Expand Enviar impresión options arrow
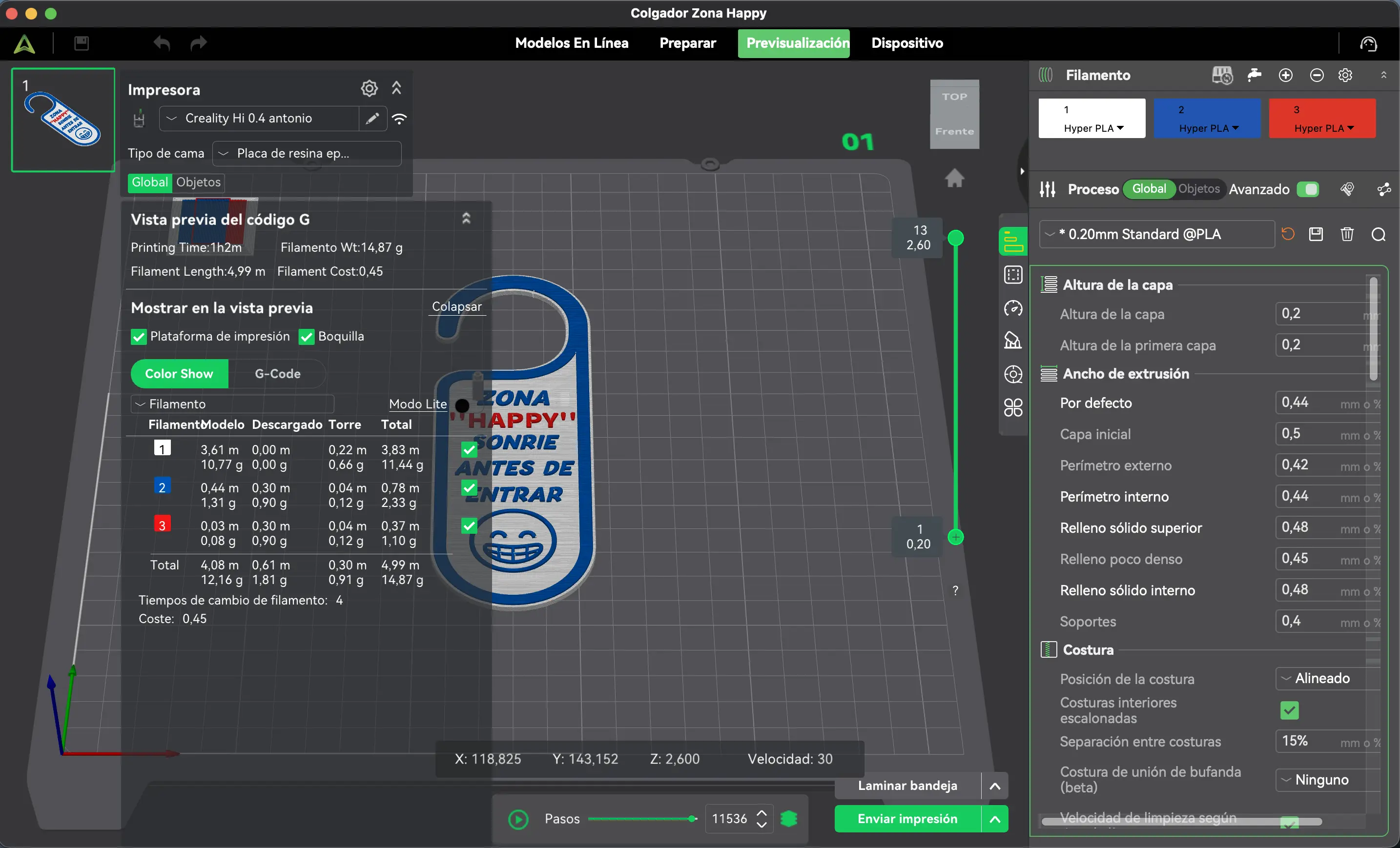The height and width of the screenshot is (848, 1400). coord(995,818)
